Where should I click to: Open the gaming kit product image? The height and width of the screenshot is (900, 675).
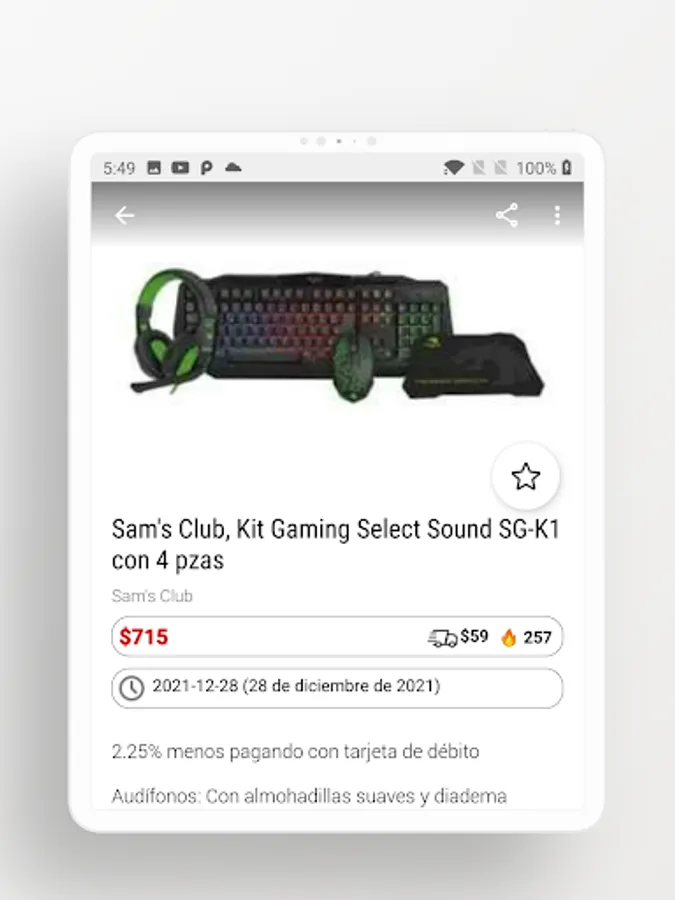(x=337, y=336)
